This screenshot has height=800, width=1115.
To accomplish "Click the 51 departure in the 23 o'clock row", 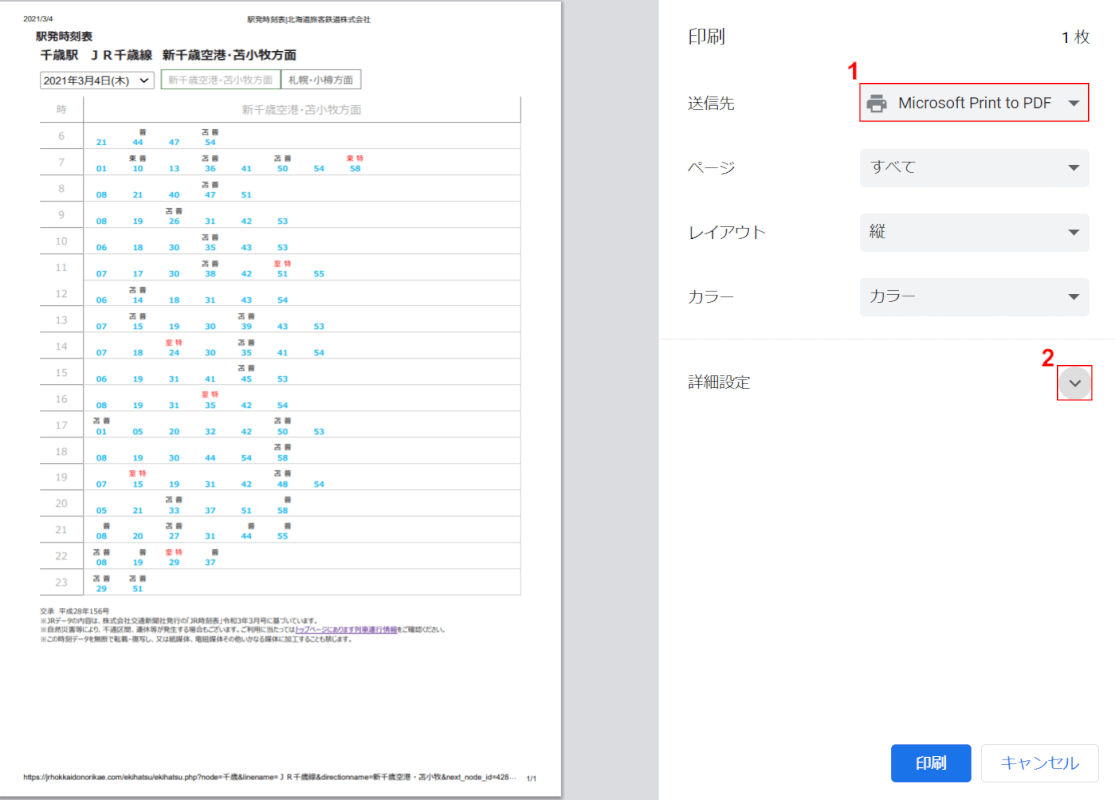I will pyautogui.click(x=138, y=589).
